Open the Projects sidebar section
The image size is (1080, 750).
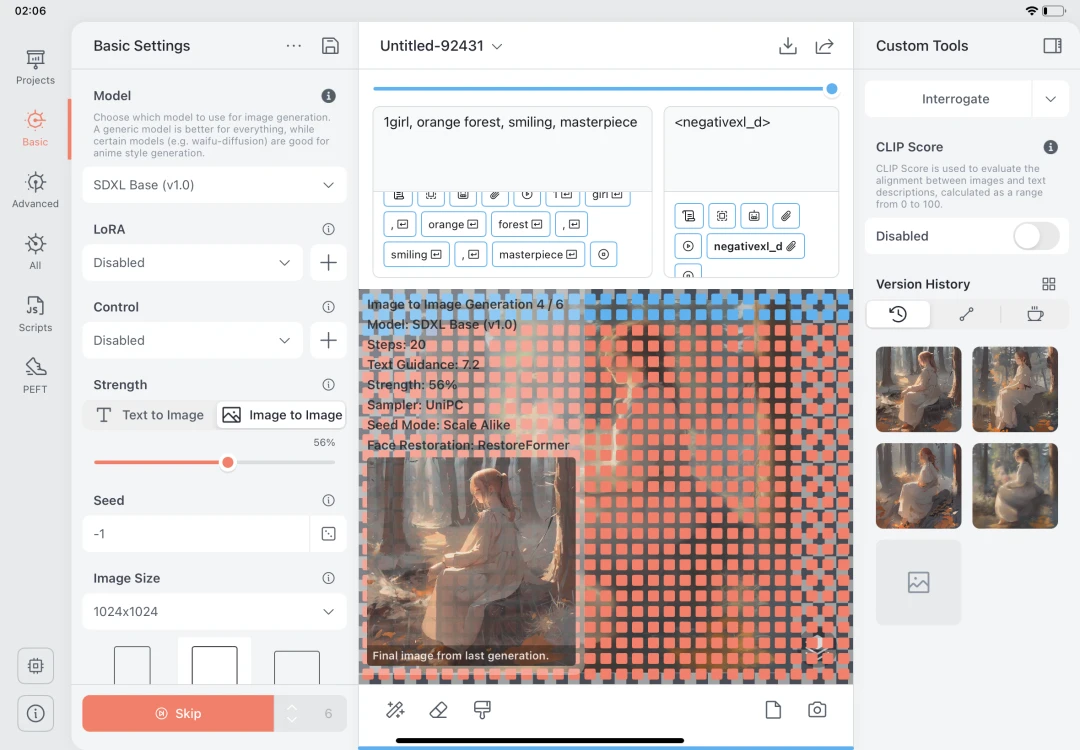[x=35, y=67]
